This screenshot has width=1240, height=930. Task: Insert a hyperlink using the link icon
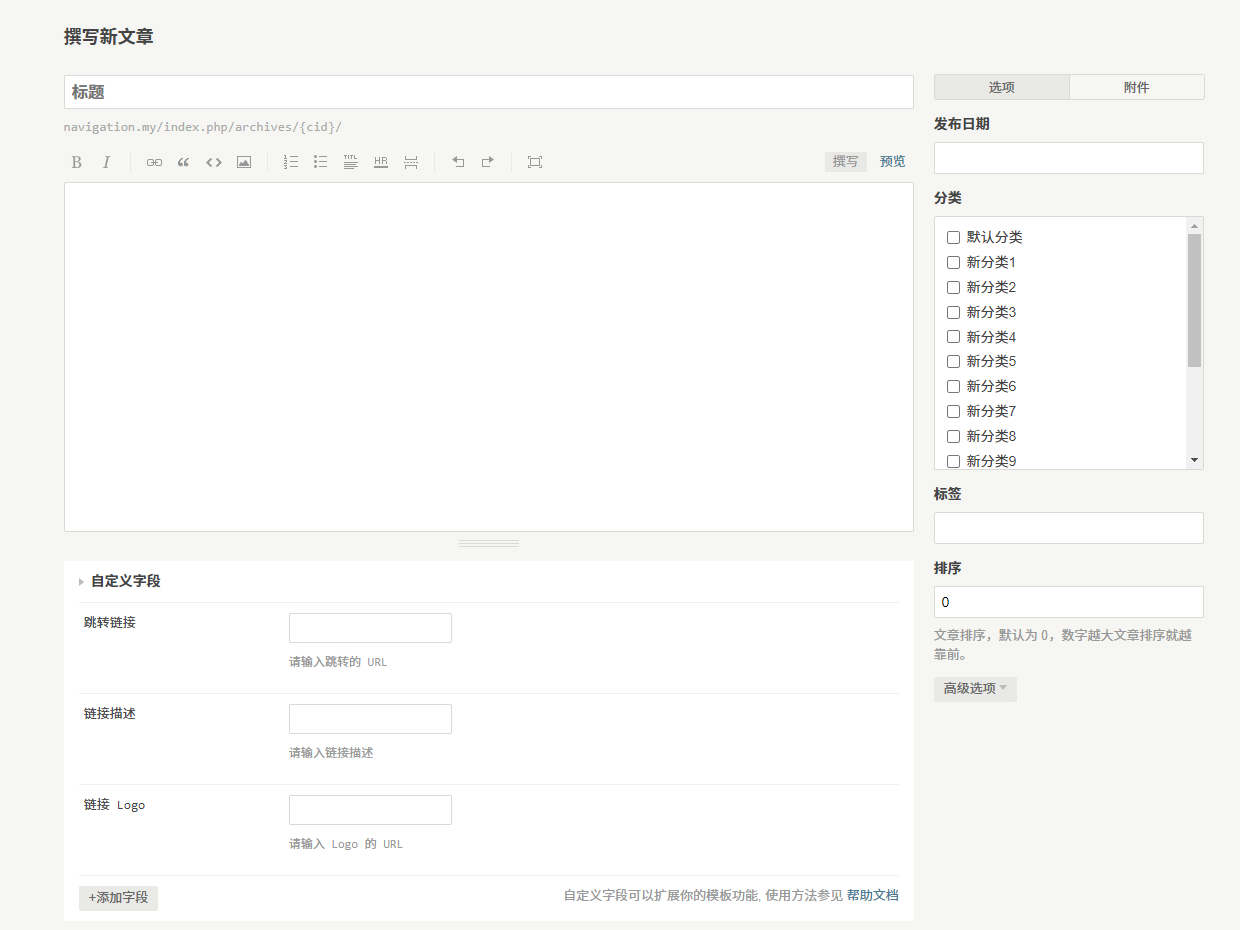(154, 162)
